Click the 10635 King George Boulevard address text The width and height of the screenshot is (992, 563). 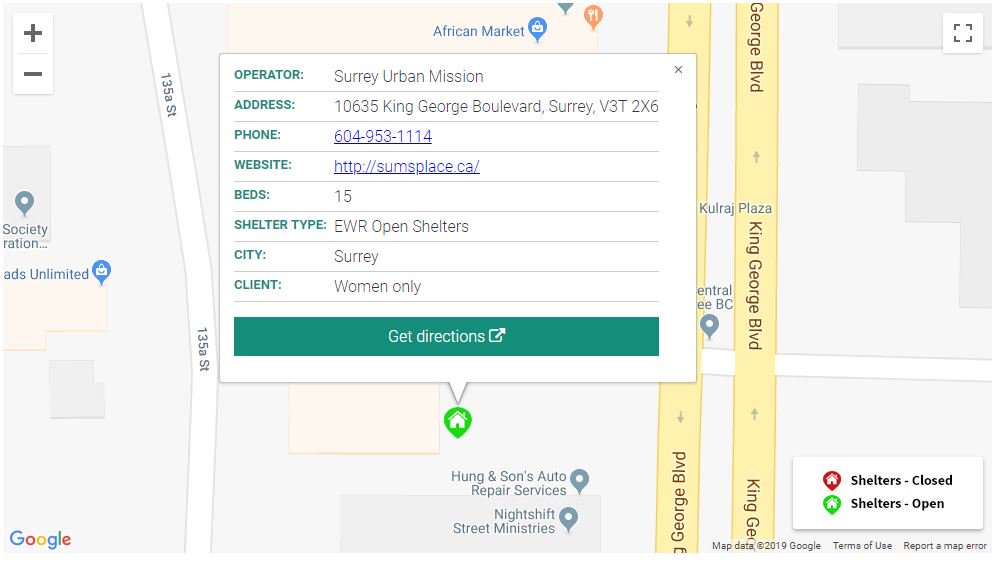[x=496, y=106]
